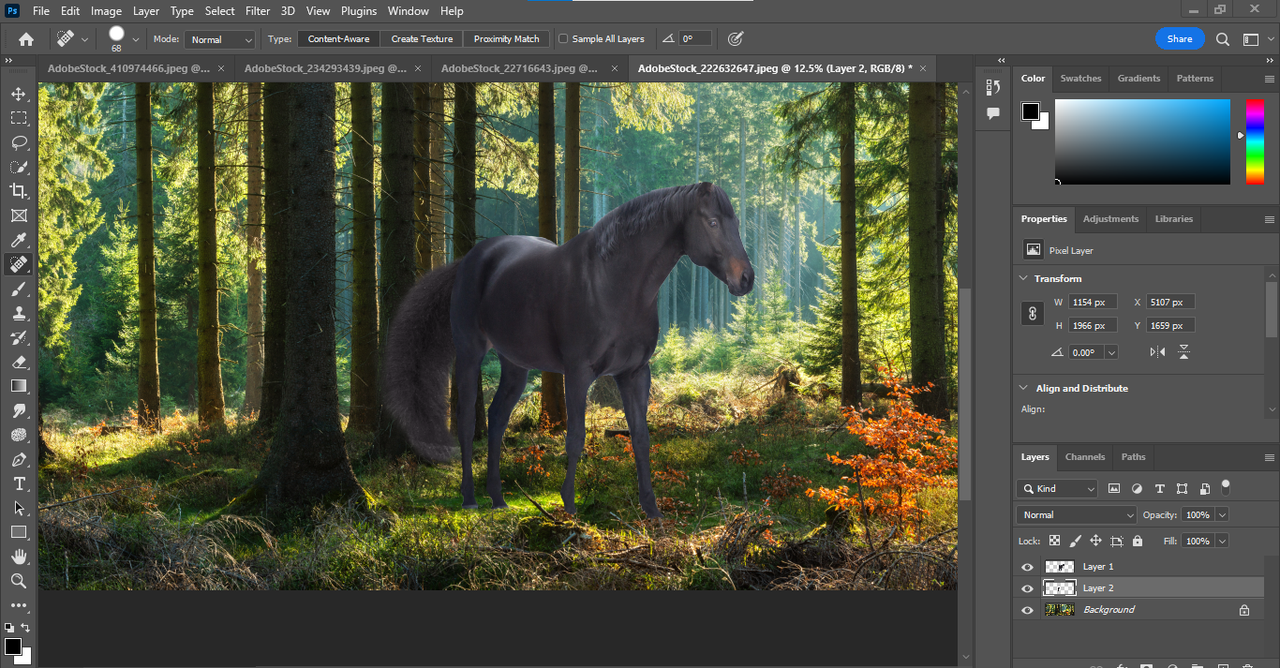
Task: Pick the Crop tool
Action: point(18,191)
